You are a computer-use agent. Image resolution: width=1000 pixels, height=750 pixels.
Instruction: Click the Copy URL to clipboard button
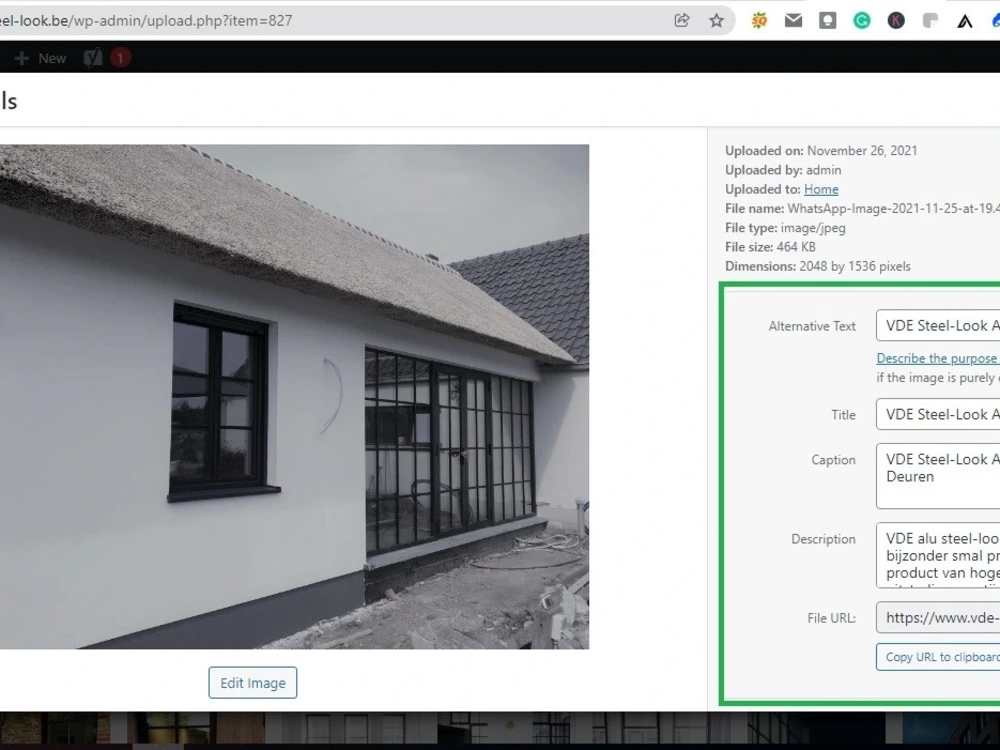click(x=938, y=657)
